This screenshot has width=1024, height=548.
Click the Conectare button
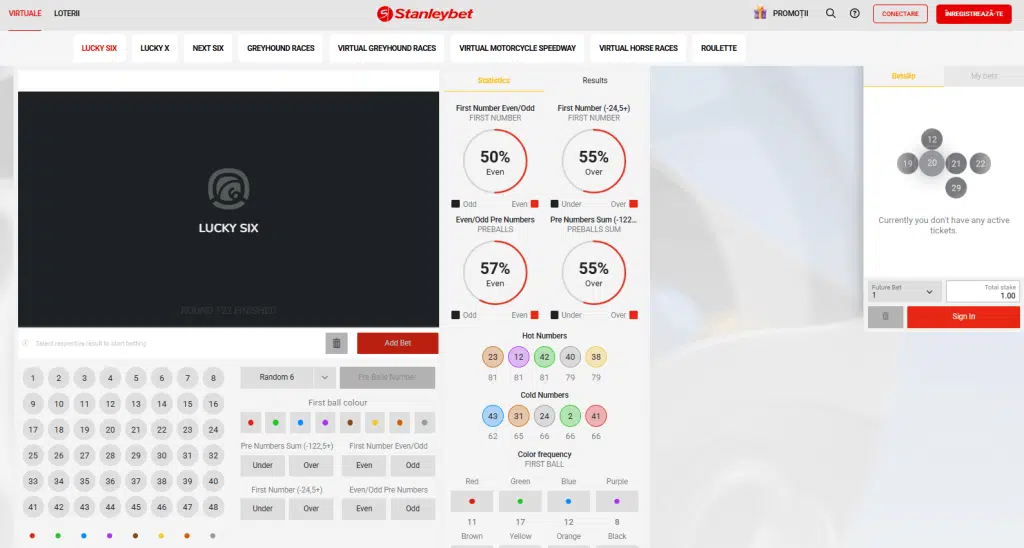(900, 14)
